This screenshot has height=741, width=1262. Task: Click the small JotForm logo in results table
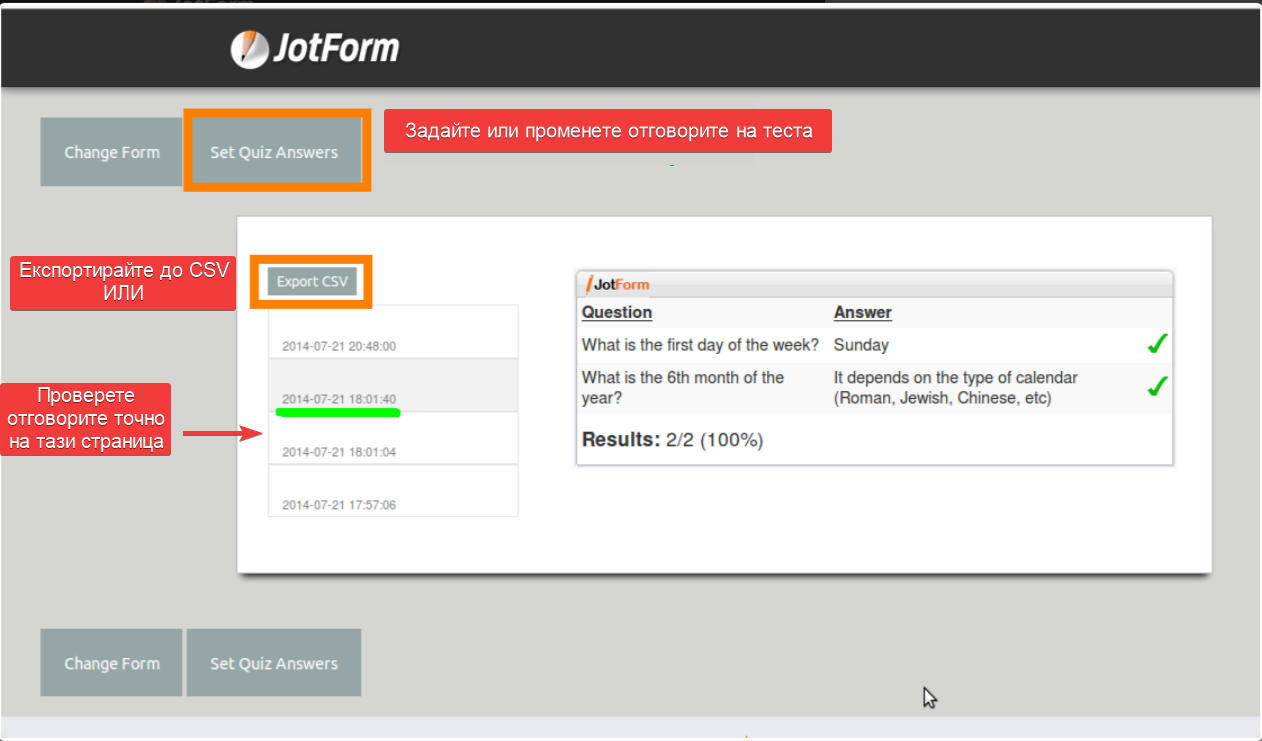click(617, 284)
